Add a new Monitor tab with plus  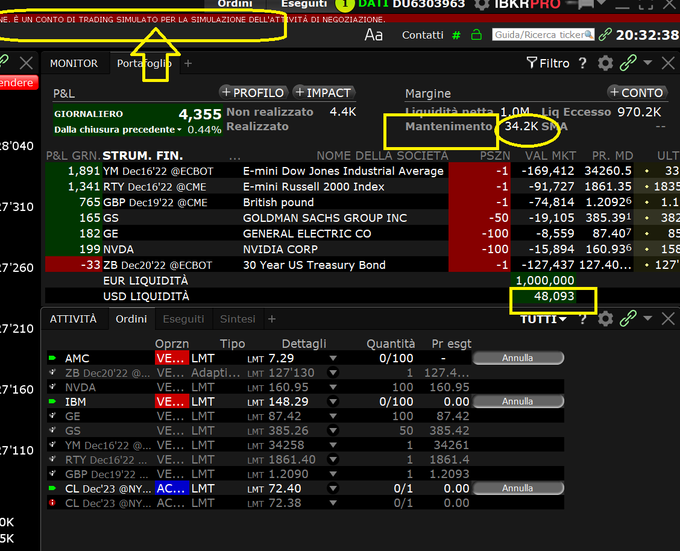point(188,63)
